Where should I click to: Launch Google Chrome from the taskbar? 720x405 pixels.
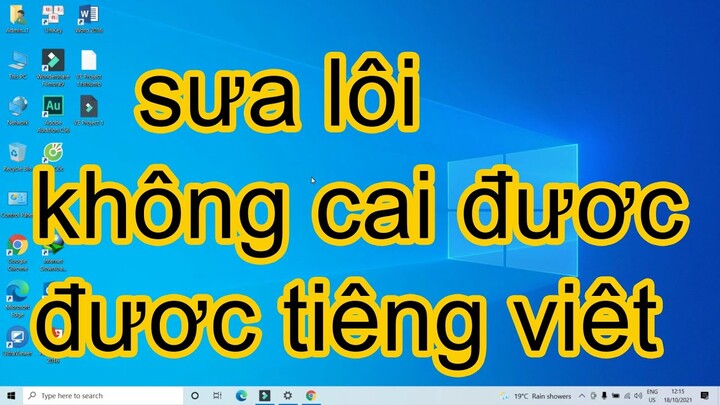[x=311, y=395]
